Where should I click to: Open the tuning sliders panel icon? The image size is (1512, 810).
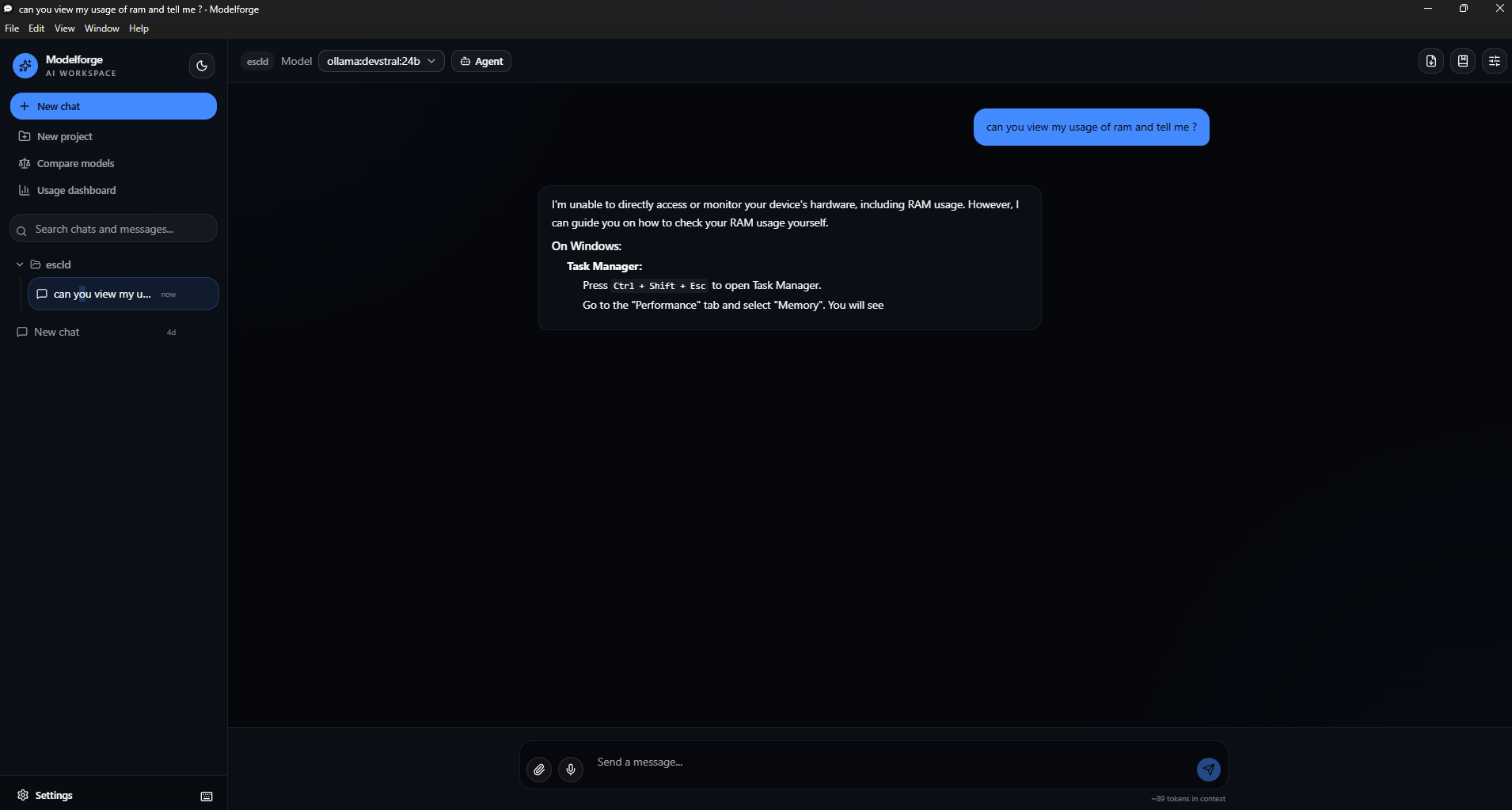[x=1495, y=61]
